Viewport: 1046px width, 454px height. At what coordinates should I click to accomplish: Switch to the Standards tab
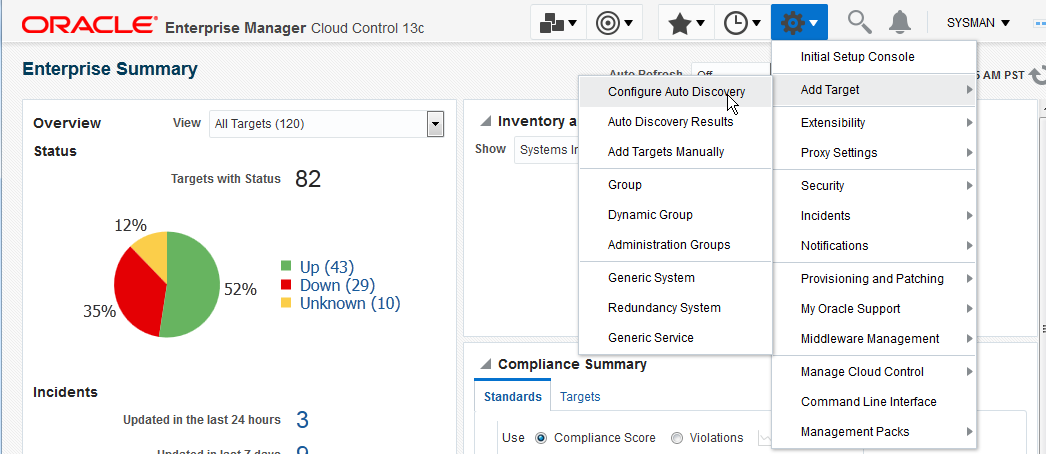[x=512, y=397]
